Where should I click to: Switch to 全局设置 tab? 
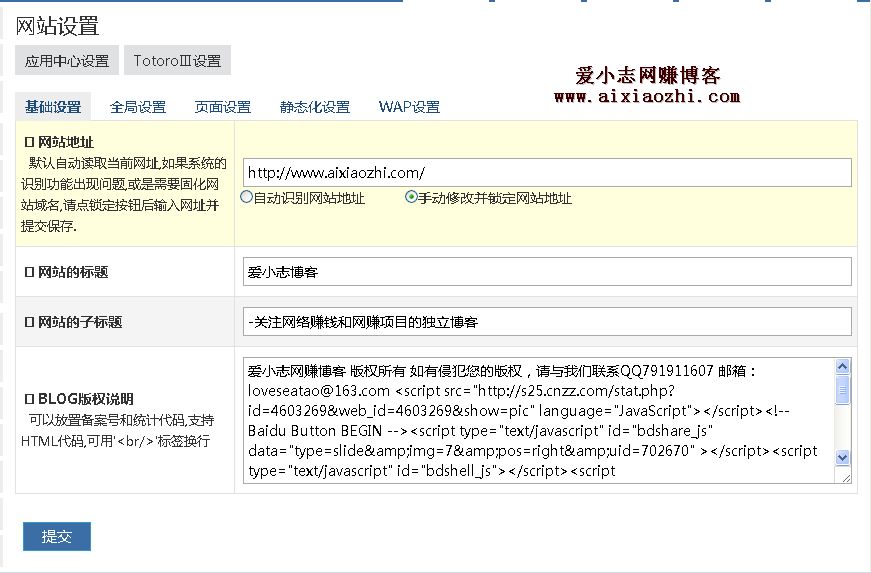(x=138, y=107)
